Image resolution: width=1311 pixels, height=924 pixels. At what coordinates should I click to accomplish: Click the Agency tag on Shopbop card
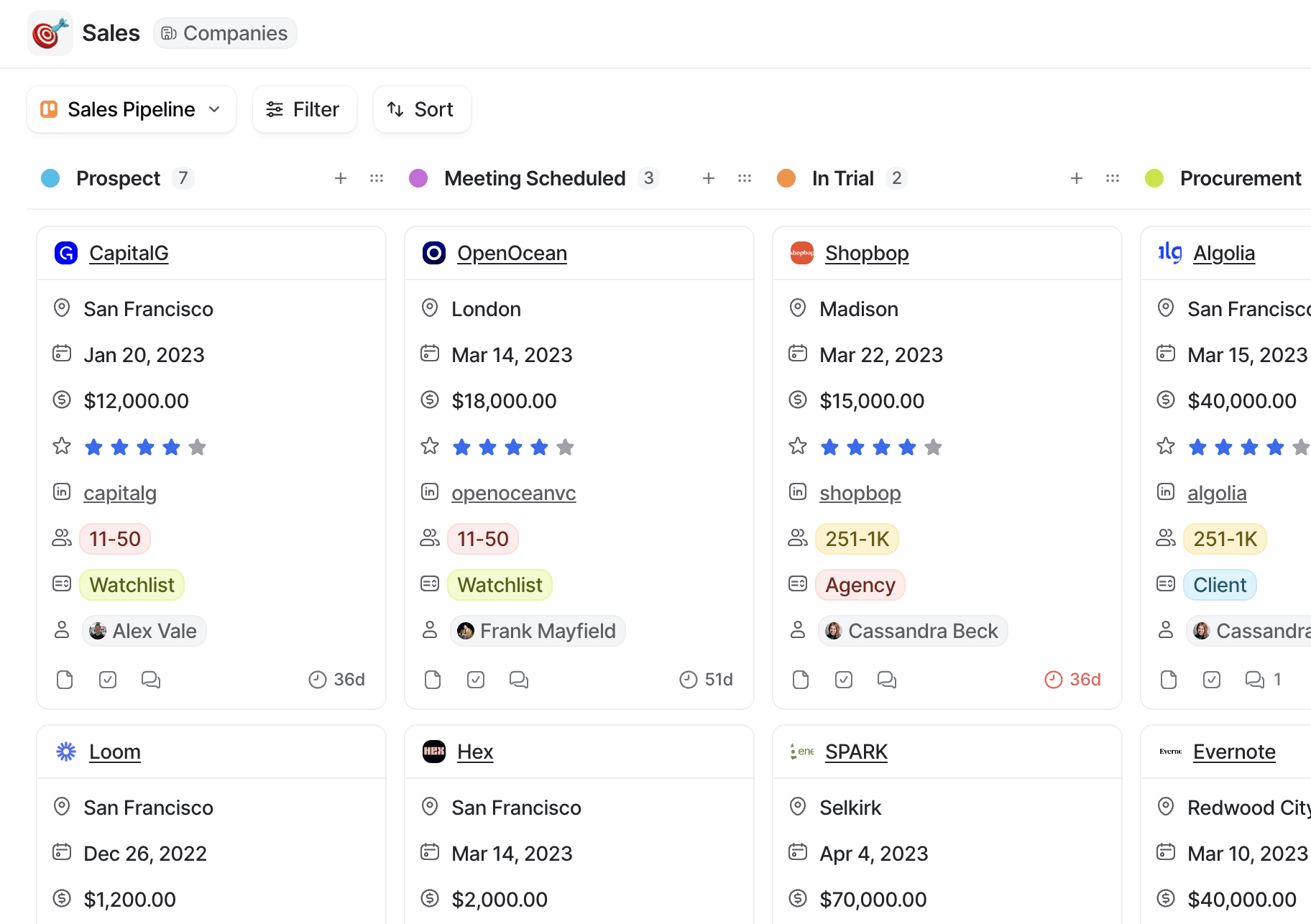pyautogui.click(x=860, y=585)
